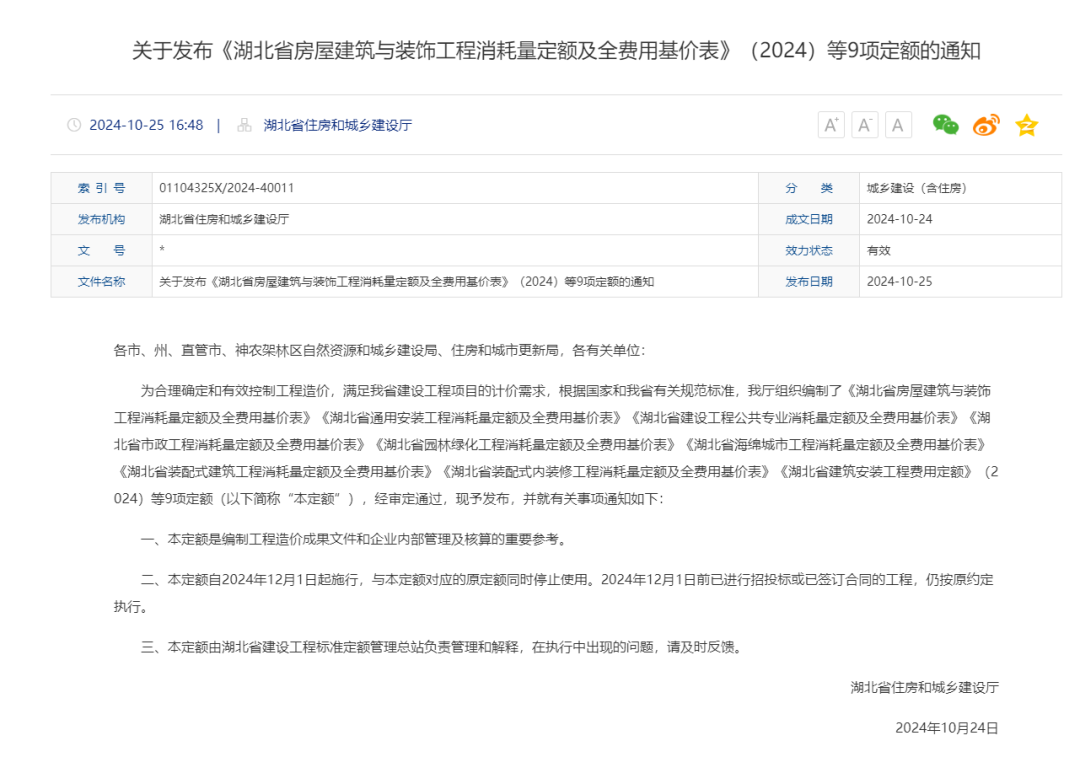Click the yellow star favorite icon

1026,125
